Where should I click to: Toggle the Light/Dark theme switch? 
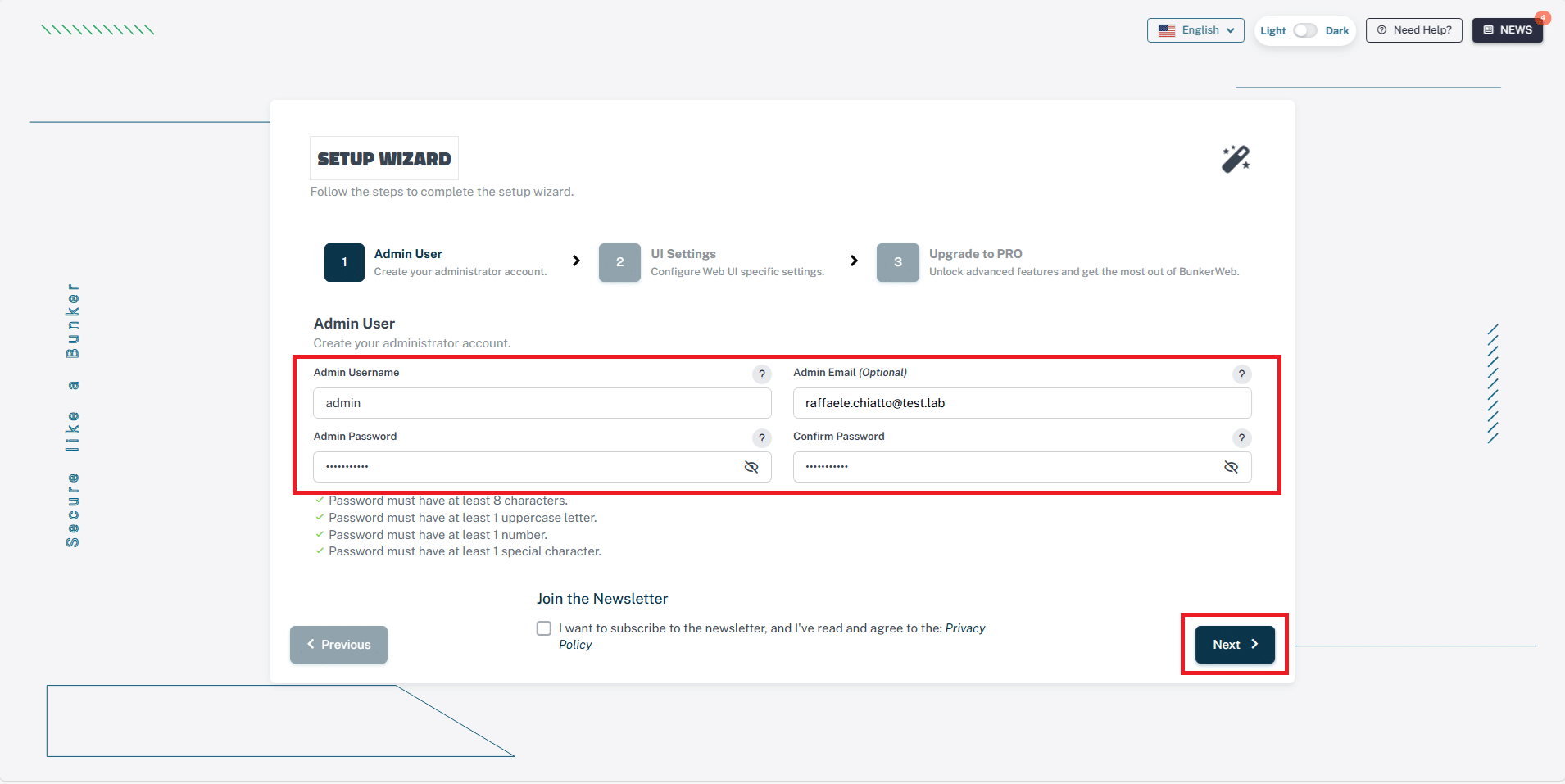tap(1304, 30)
